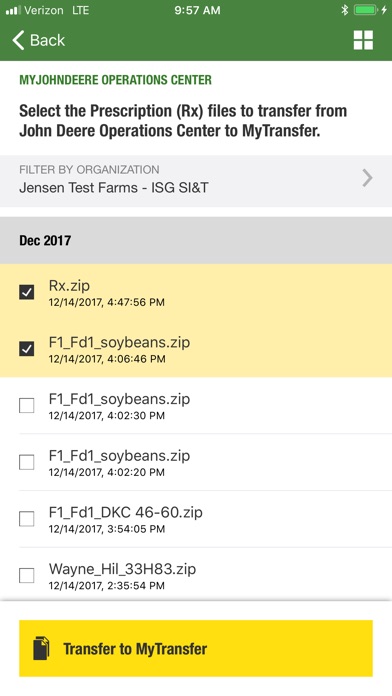Uncheck F1_Fd1_soybeans.zip at 4:06:46 PM
The width and height of the screenshot is (392, 696).
27,349
